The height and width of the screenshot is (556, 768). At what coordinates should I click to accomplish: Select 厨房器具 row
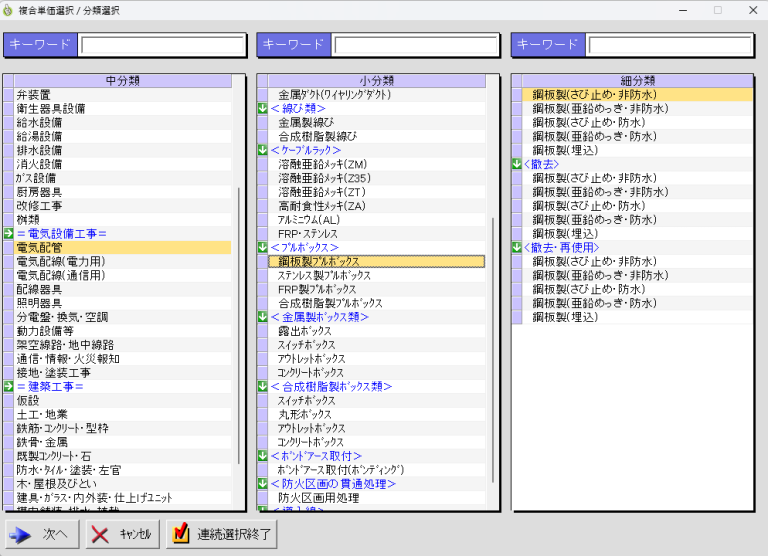122,192
